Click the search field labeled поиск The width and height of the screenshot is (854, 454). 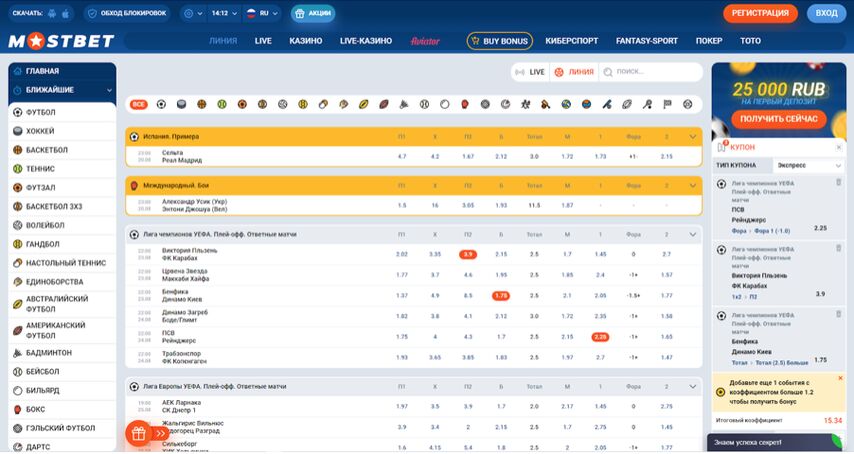[x=651, y=72]
